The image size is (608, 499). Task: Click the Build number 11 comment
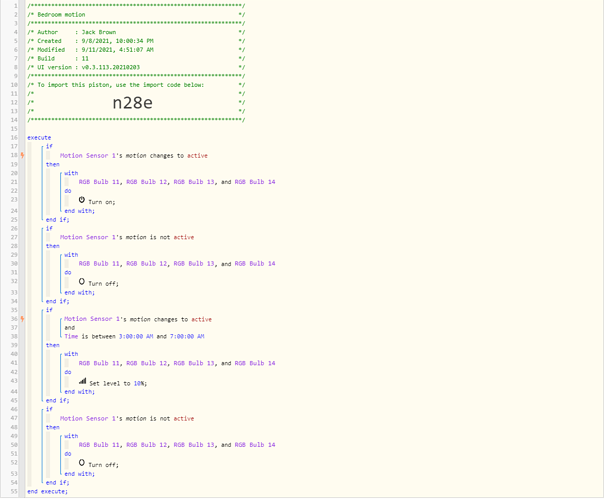click(x=85, y=59)
